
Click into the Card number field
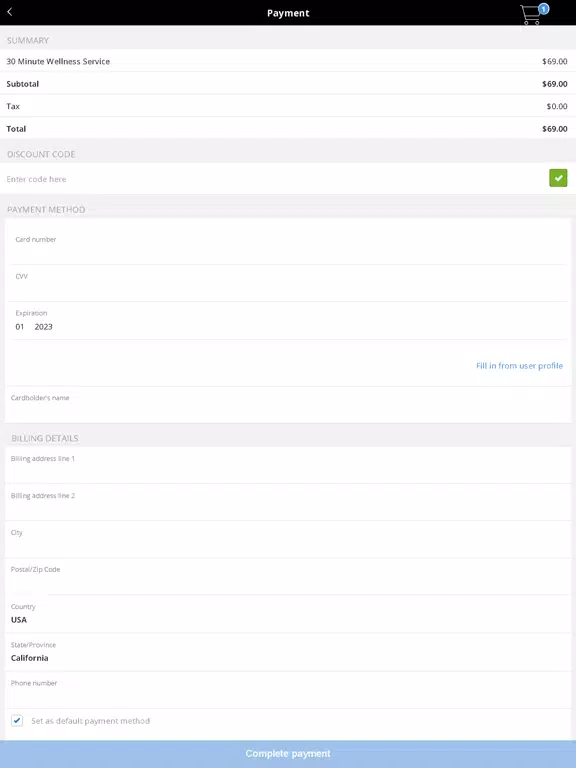point(288,246)
